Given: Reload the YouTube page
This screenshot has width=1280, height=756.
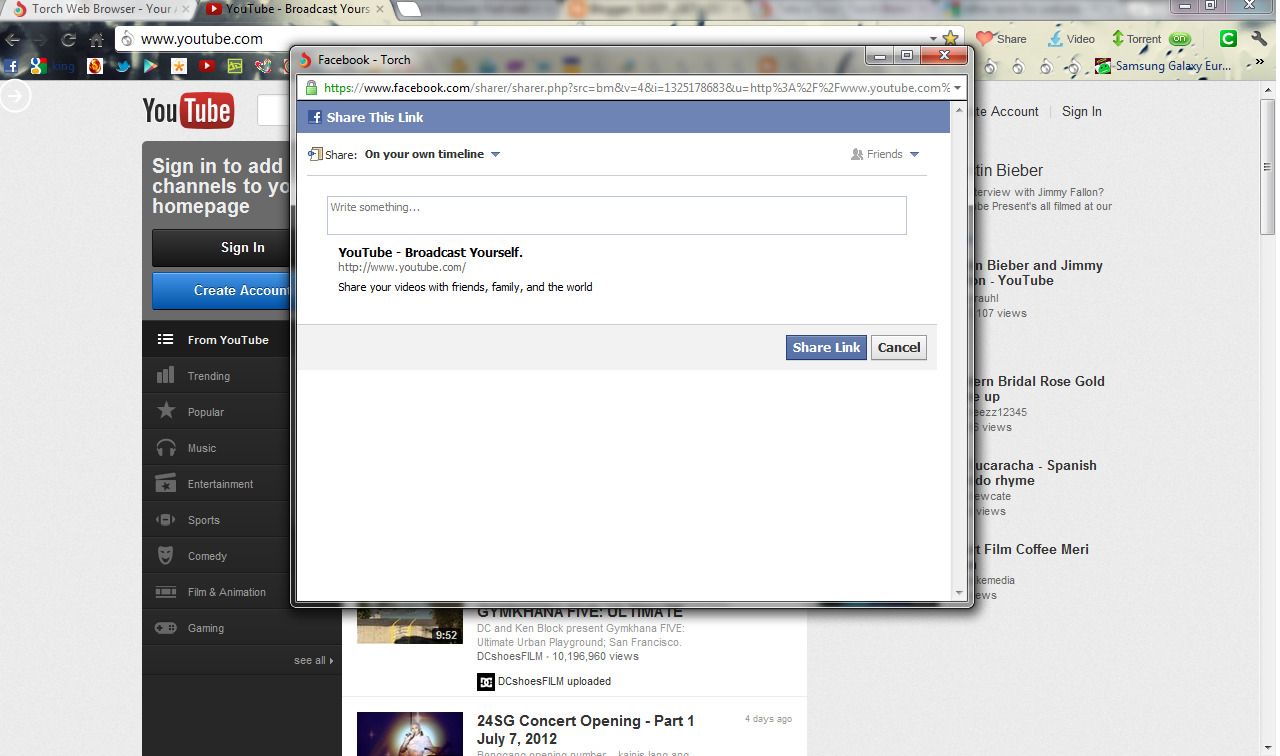Looking at the screenshot, I should click(68, 40).
